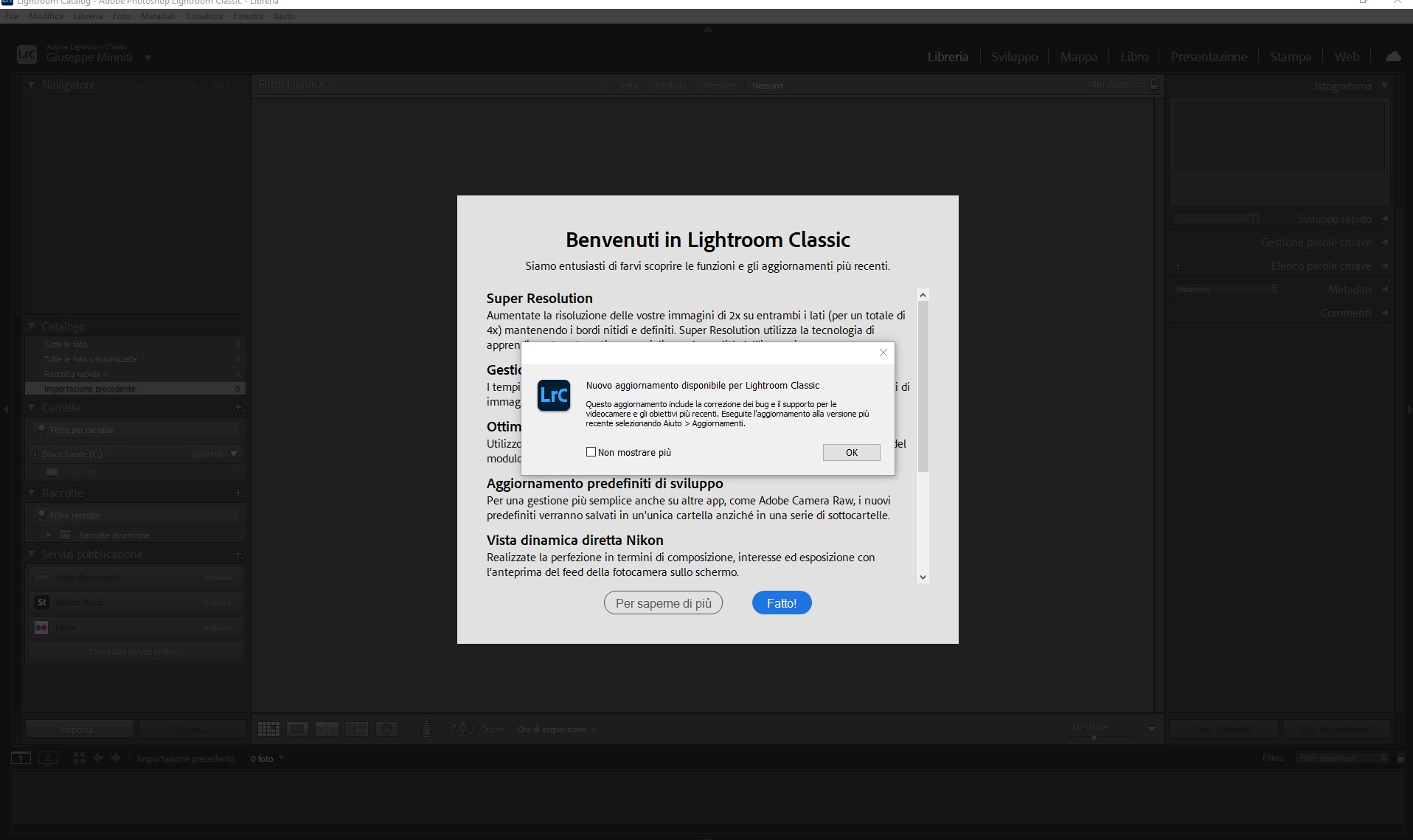Toggle sort direction A-Z icon
The height and width of the screenshot is (840, 1413).
click(462, 729)
